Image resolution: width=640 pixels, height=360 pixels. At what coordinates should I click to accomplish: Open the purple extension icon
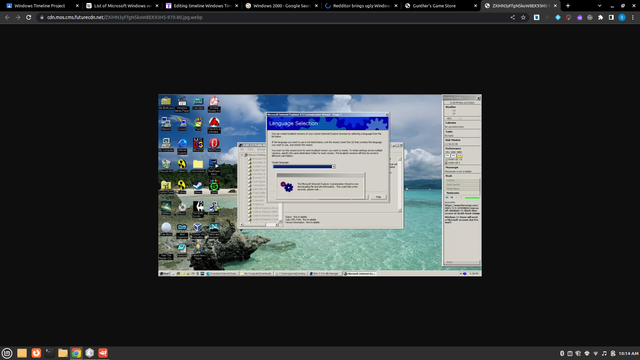[579, 18]
